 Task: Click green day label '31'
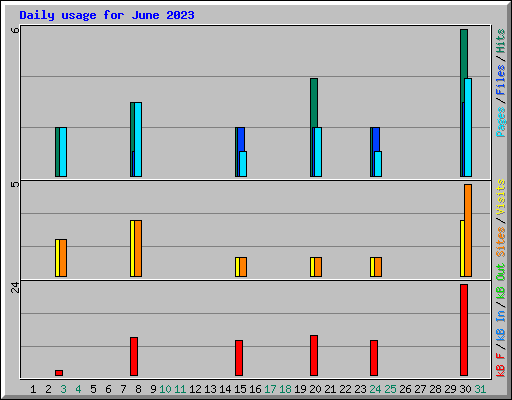[x=480, y=389]
